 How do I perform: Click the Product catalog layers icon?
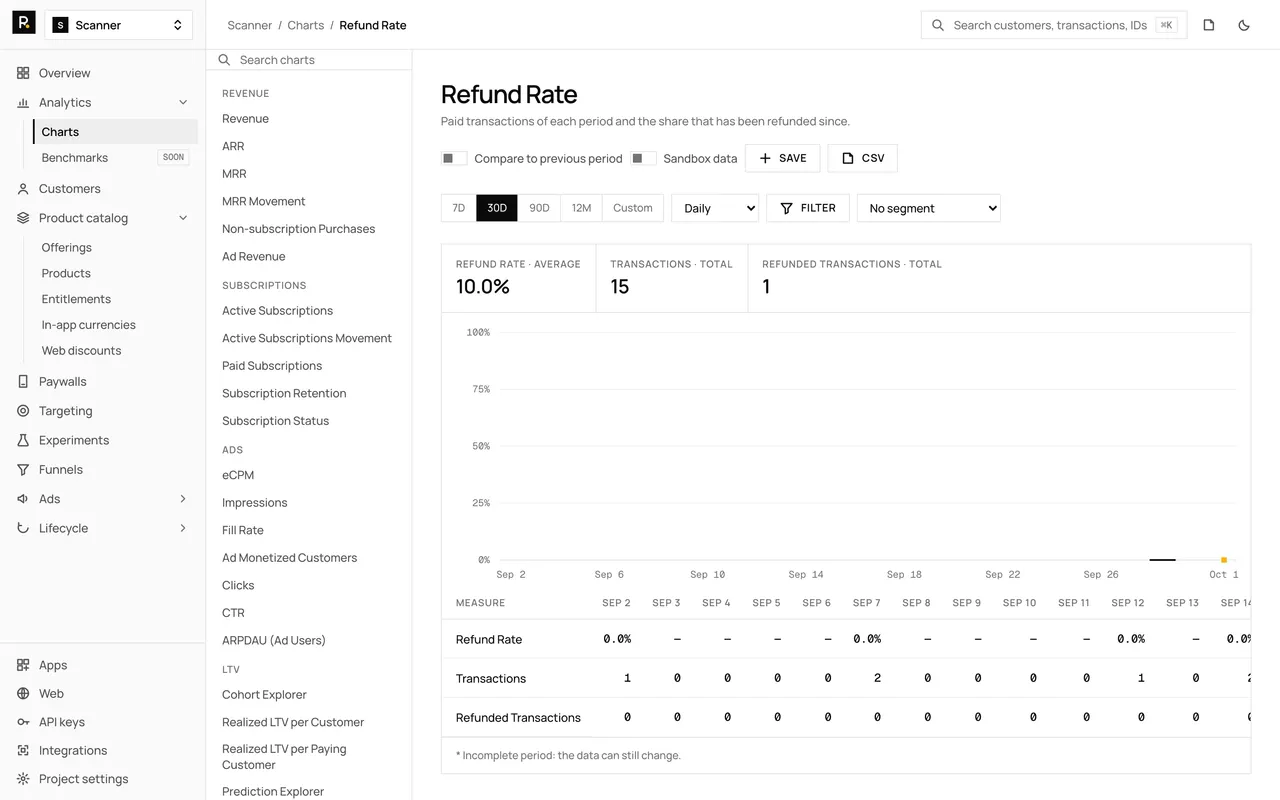tap(23, 218)
